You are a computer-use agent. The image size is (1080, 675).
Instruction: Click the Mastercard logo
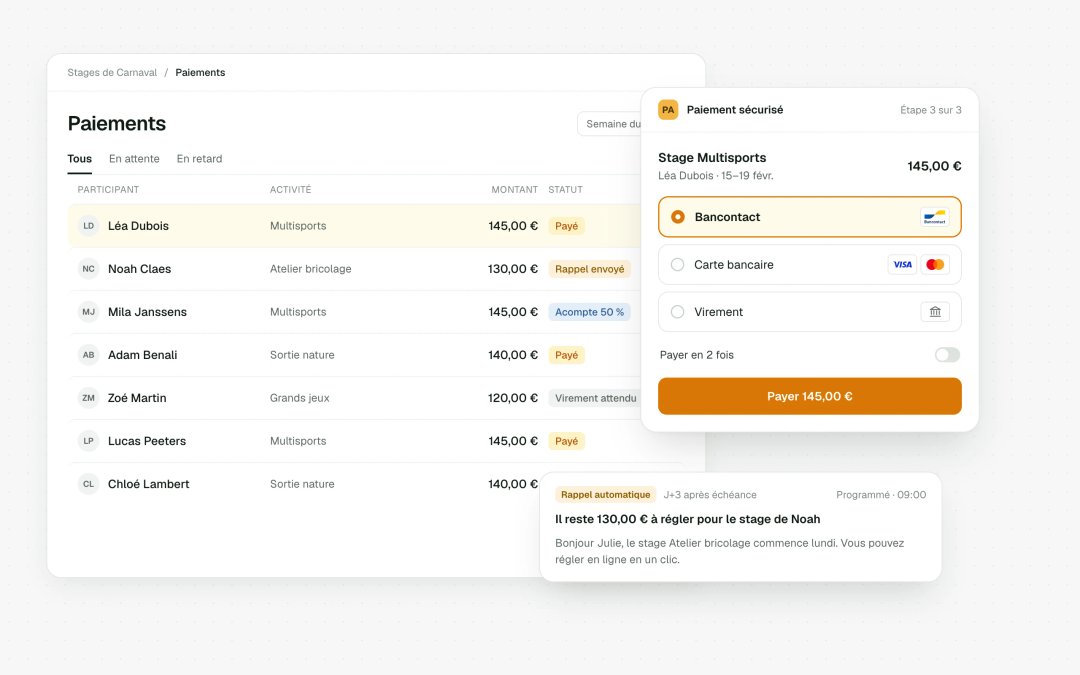[935, 264]
